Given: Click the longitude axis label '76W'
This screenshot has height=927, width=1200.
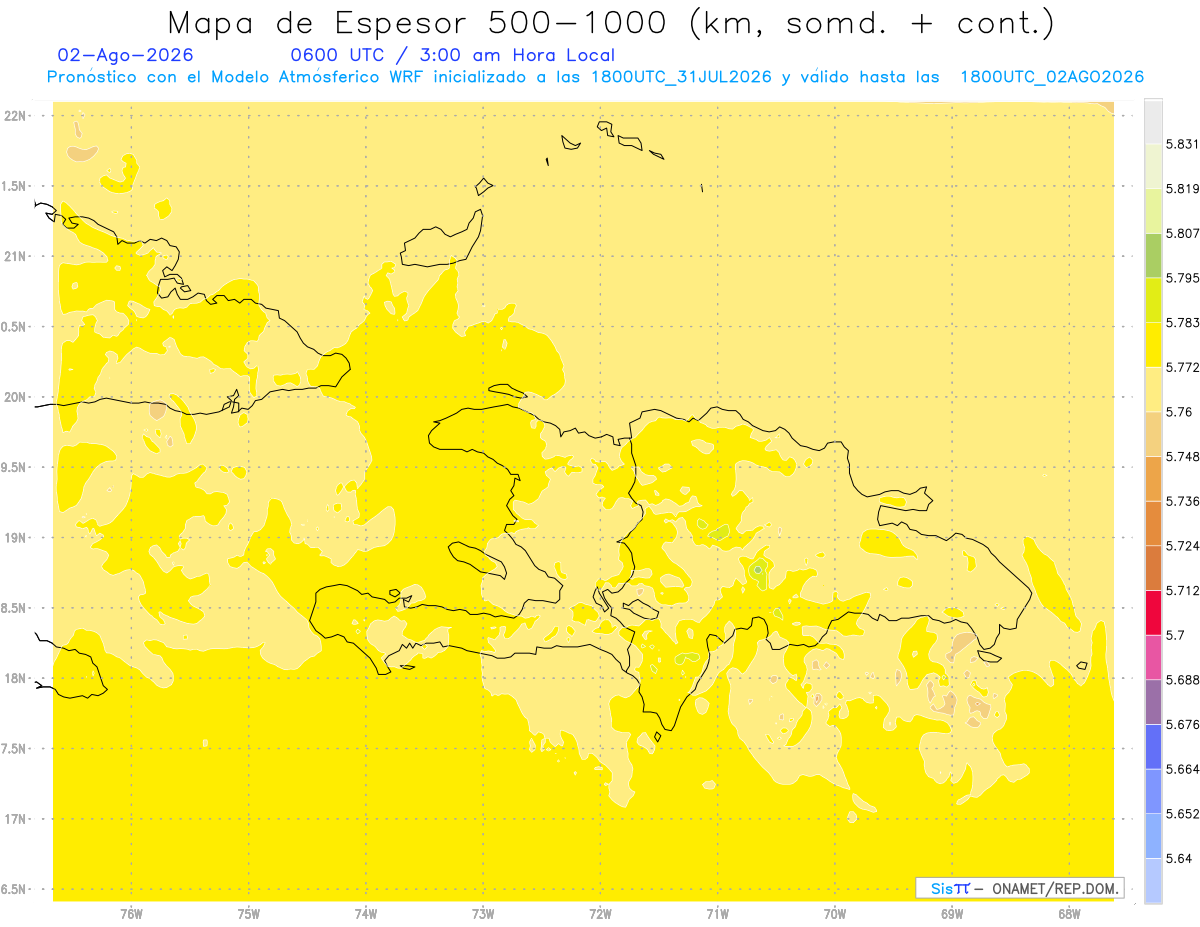Looking at the screenshot, I should [131, 914].
